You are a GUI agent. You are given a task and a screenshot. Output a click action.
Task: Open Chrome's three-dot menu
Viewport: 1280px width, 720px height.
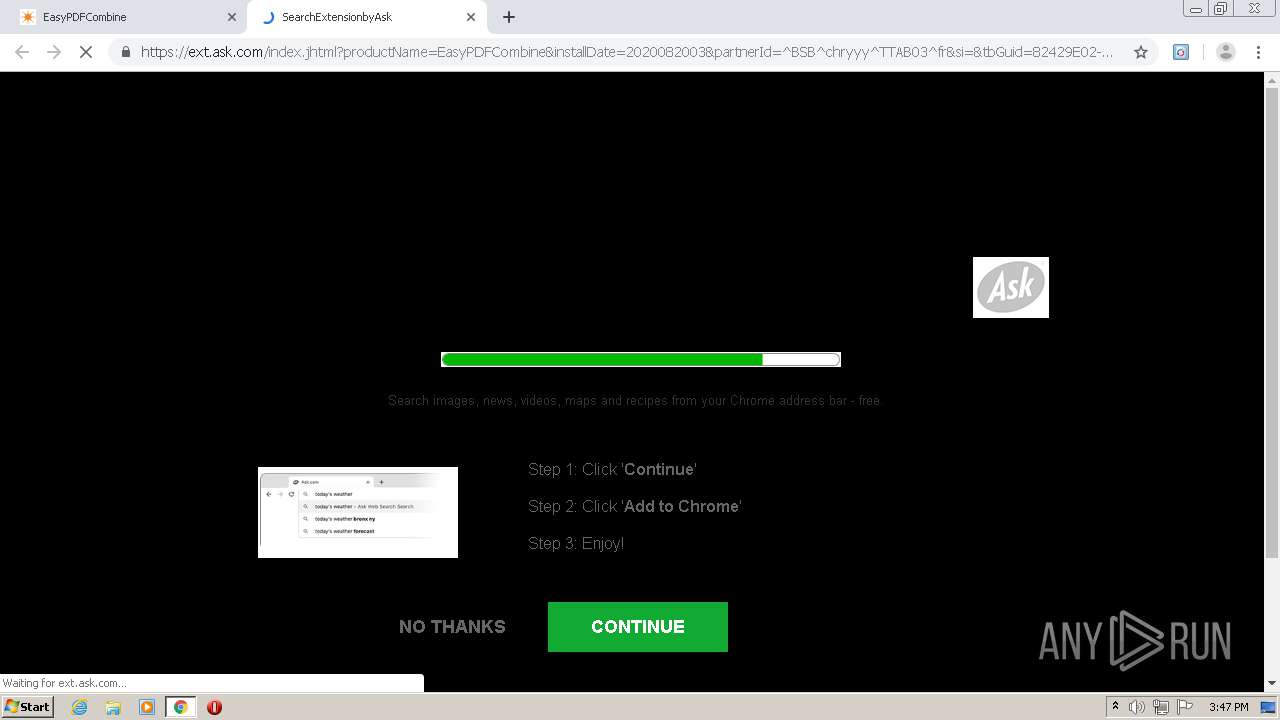[x=1258, y=52]
